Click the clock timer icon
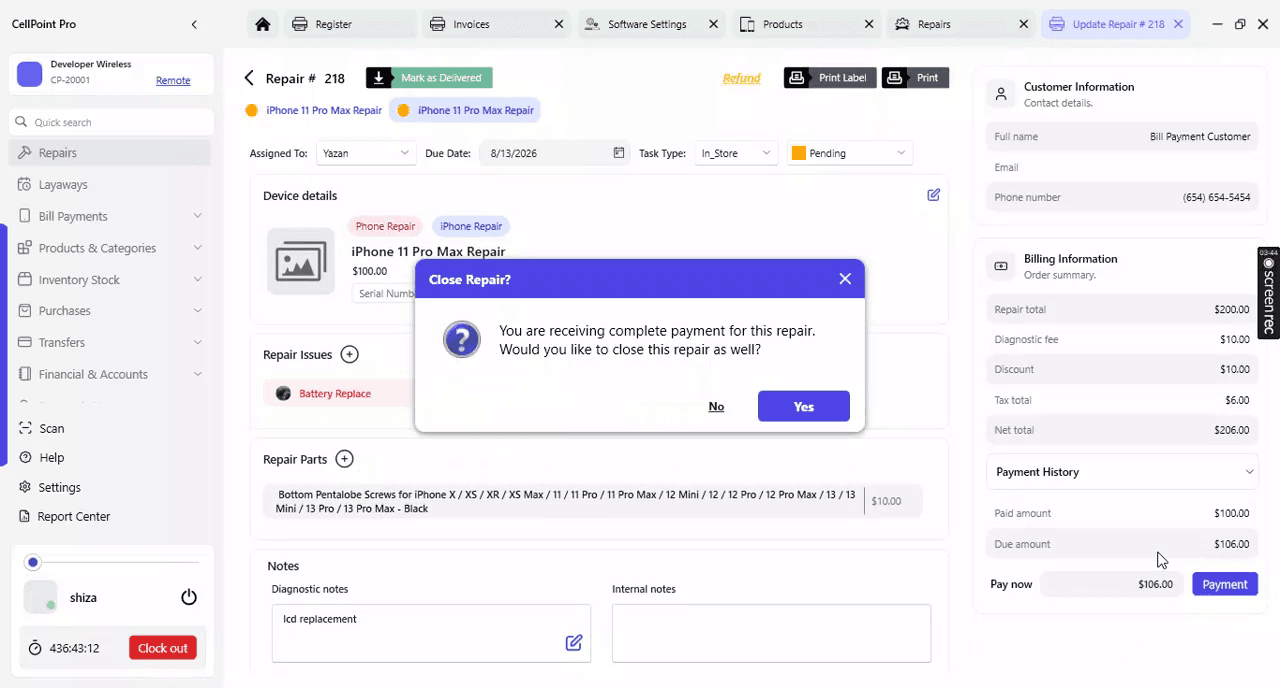This screenshot has width=1280, height=688. (x=35, y=648)
